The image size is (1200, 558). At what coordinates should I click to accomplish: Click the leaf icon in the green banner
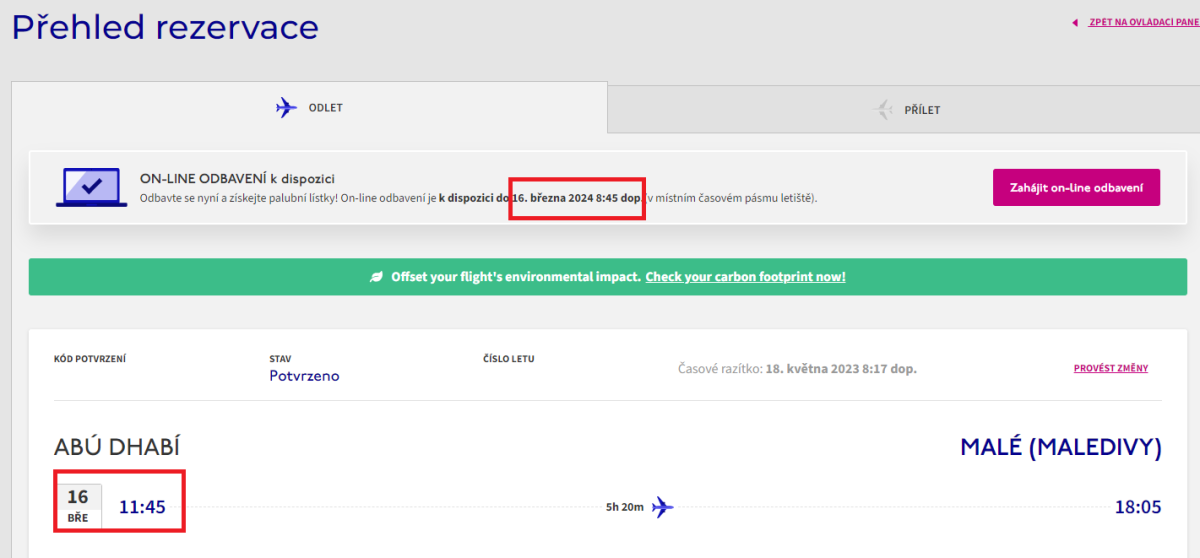[x=376, y=277]
